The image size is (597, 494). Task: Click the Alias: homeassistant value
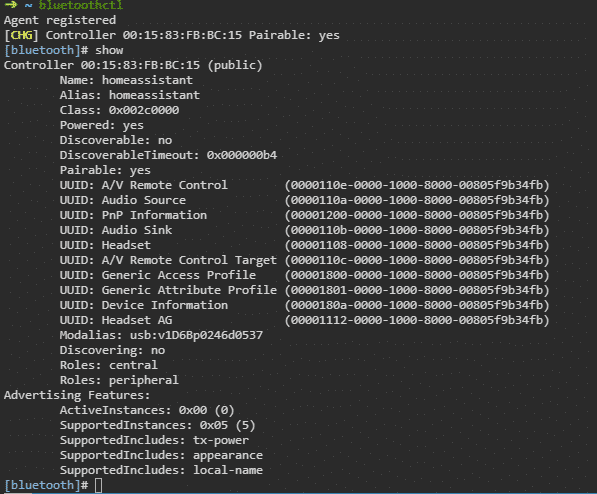(154, 95)
